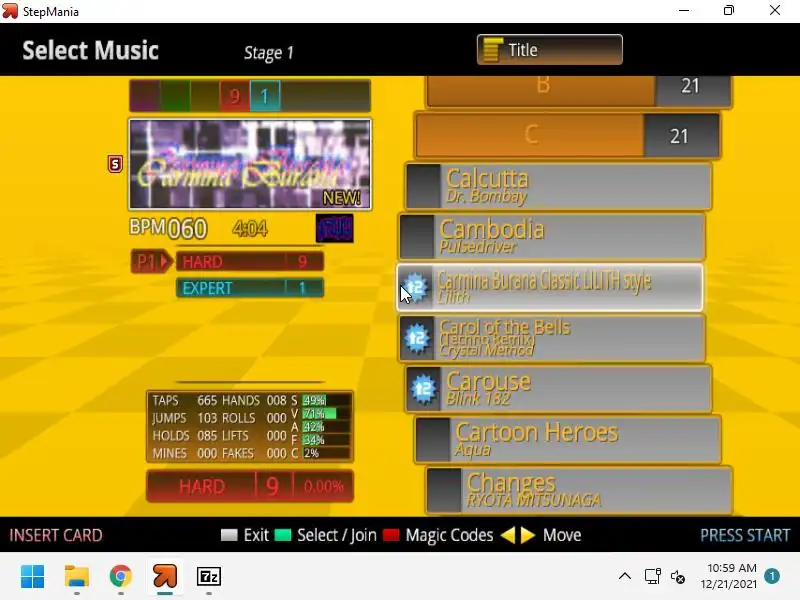Image resolution: width=800 pixels, height=600 pixels.
Task: Open File Explorer from the taskbar
Action: tap(77, 577)
